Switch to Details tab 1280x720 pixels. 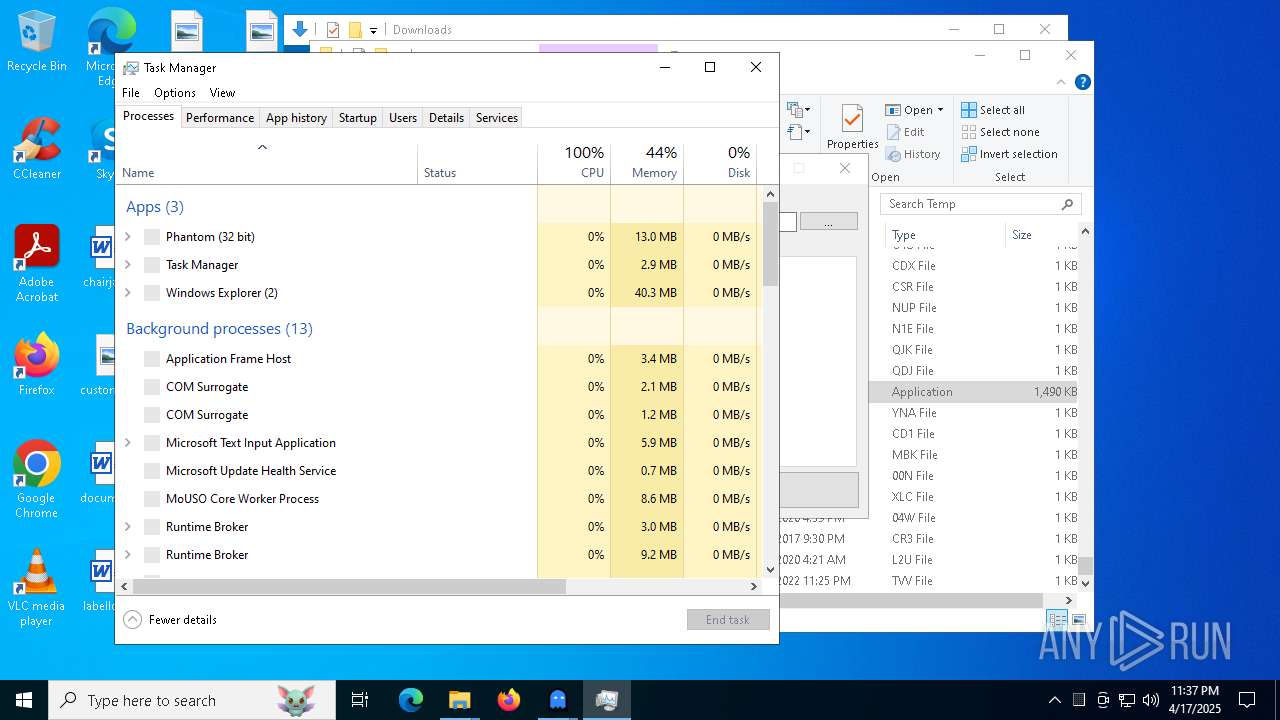pos(446,118)
